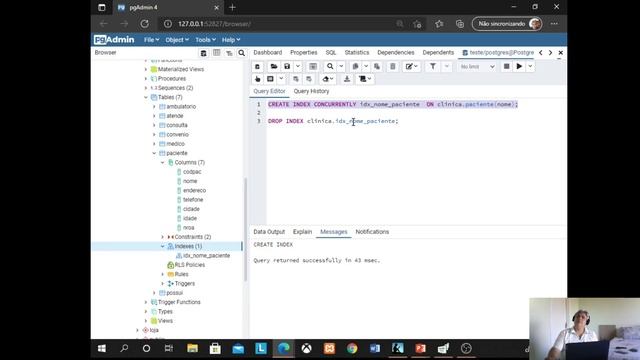Collapse the Tables (7) node
This screenshot has width=640, height=360.
[146, 97]
